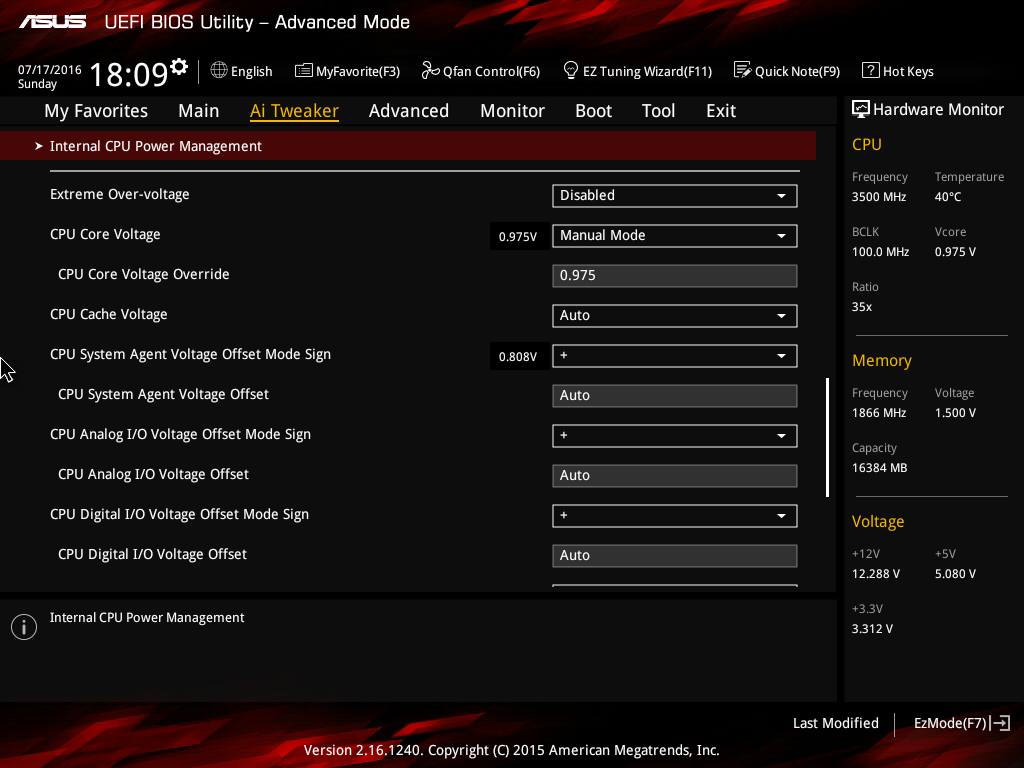Click MyFavorite(F3) label
Image resolution: width=1024 pixels, height=768 pixels.
pyautogui.click(x=358, y=71)
